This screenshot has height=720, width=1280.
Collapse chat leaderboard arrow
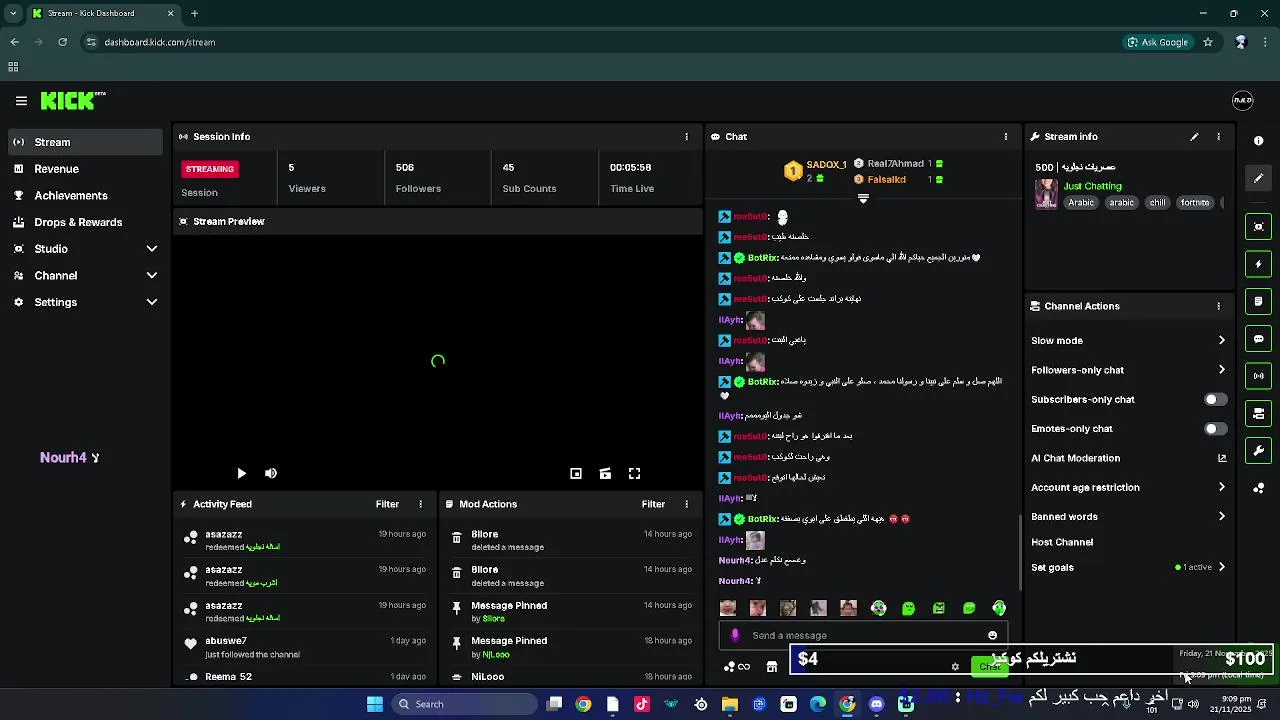[863, 199]
